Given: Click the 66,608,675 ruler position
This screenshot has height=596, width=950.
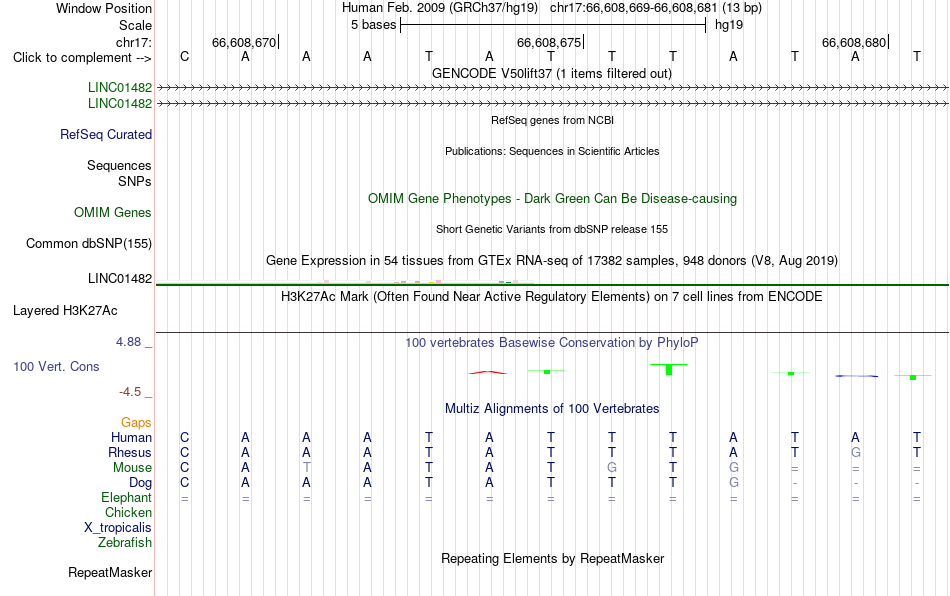Looking at the screenshot, I should pos(549,42).
